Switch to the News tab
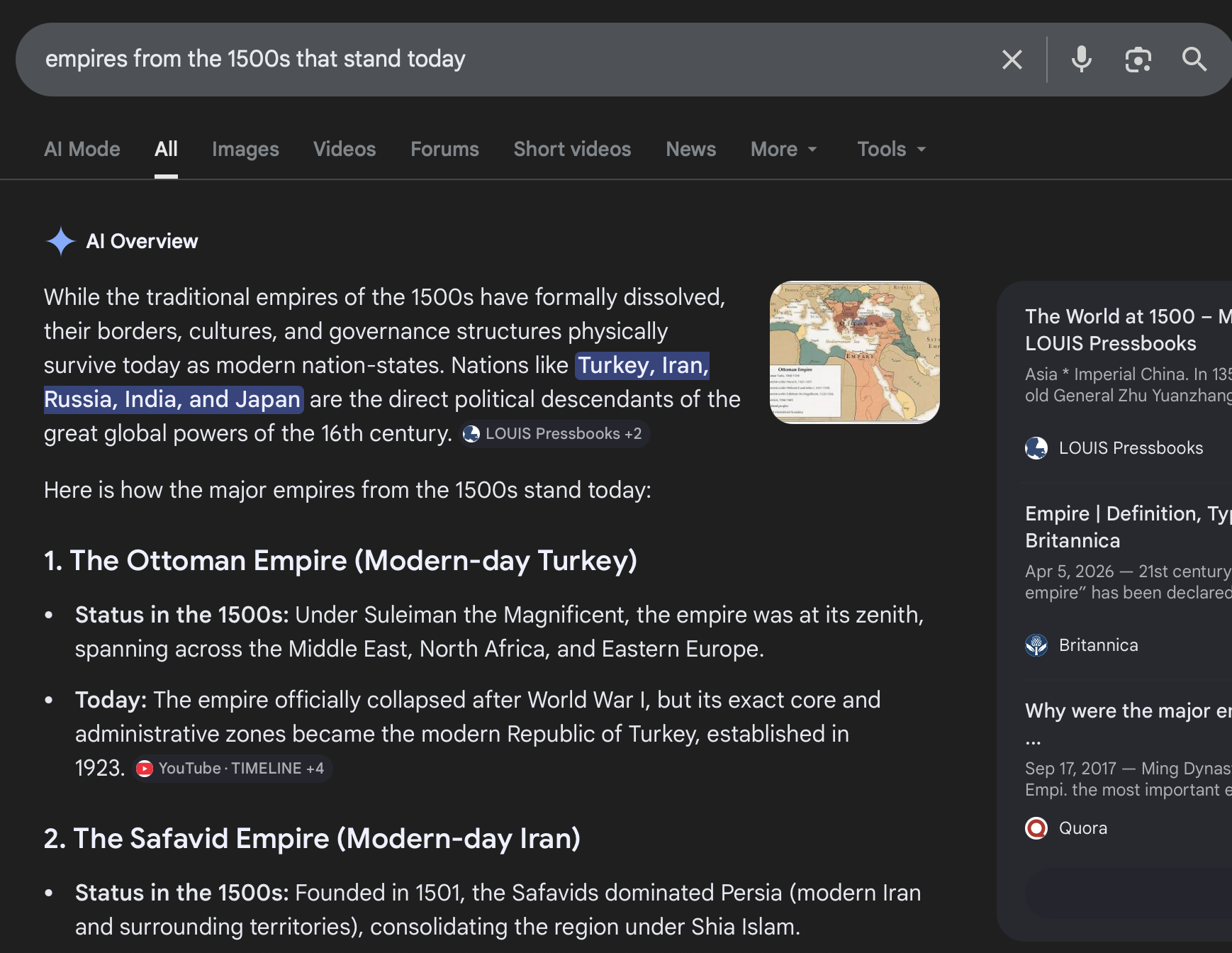Image resolution: width=1232 pixels, height=953 pixels. pyautogui.click(x=690, y=149)
